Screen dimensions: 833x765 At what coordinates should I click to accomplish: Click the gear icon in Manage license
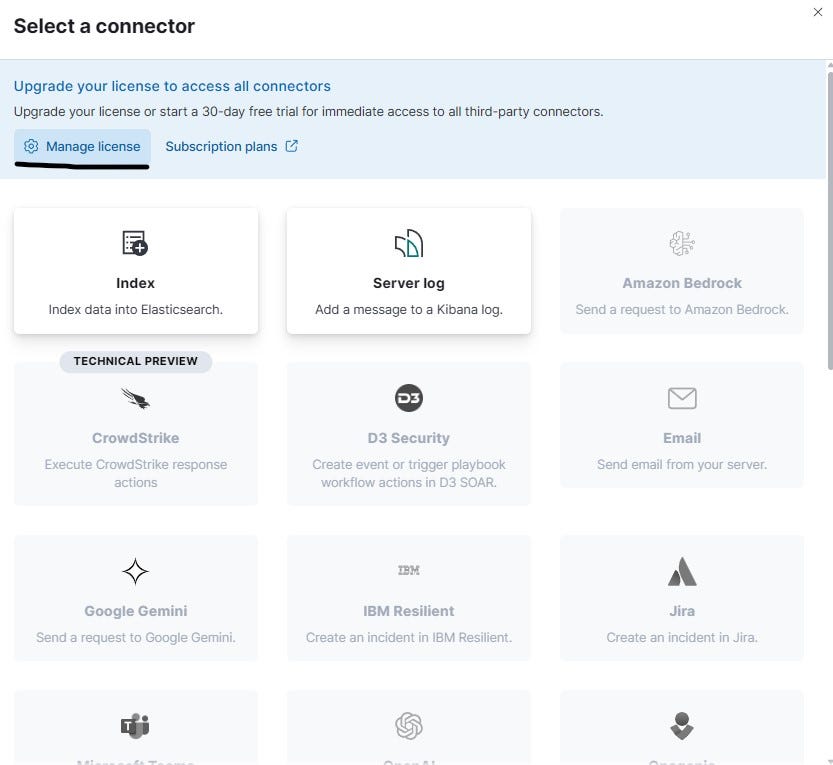pos(31,146)
